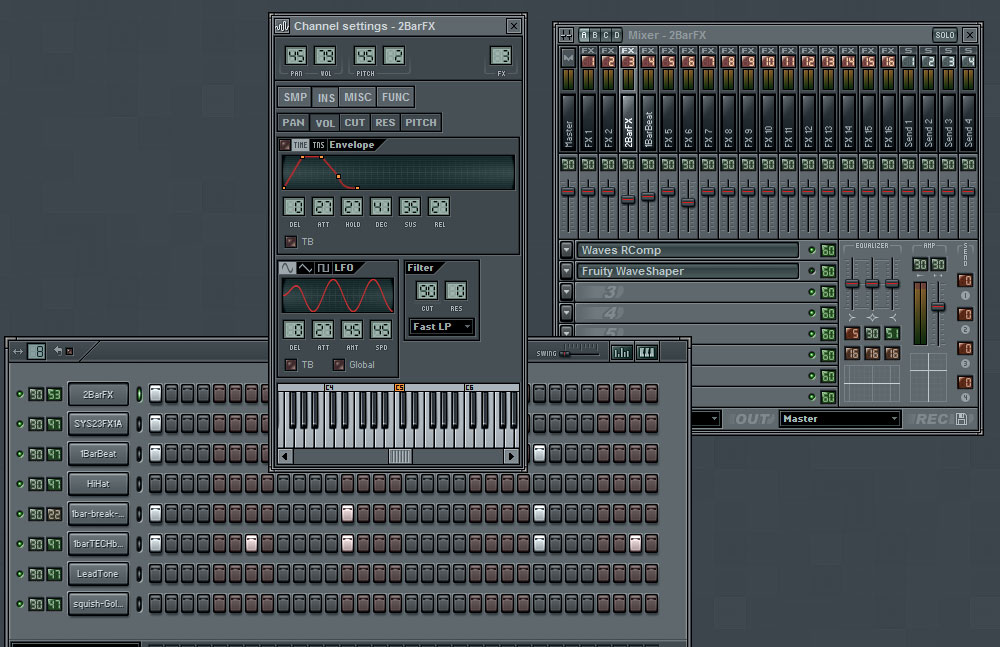Toggle the LFO Global checkbox

pos(339,365)
